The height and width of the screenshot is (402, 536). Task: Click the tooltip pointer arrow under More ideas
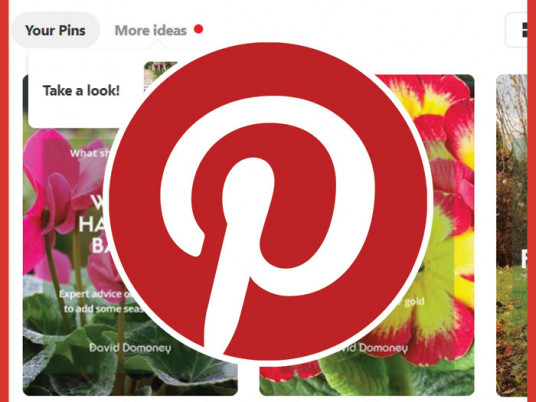coord(158,45)
